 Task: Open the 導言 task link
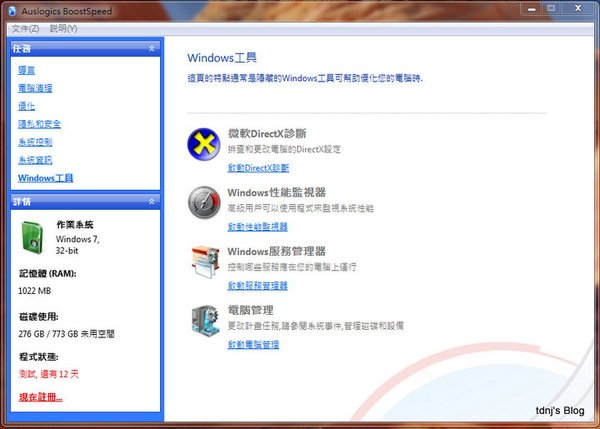click(x=26, y=70)
